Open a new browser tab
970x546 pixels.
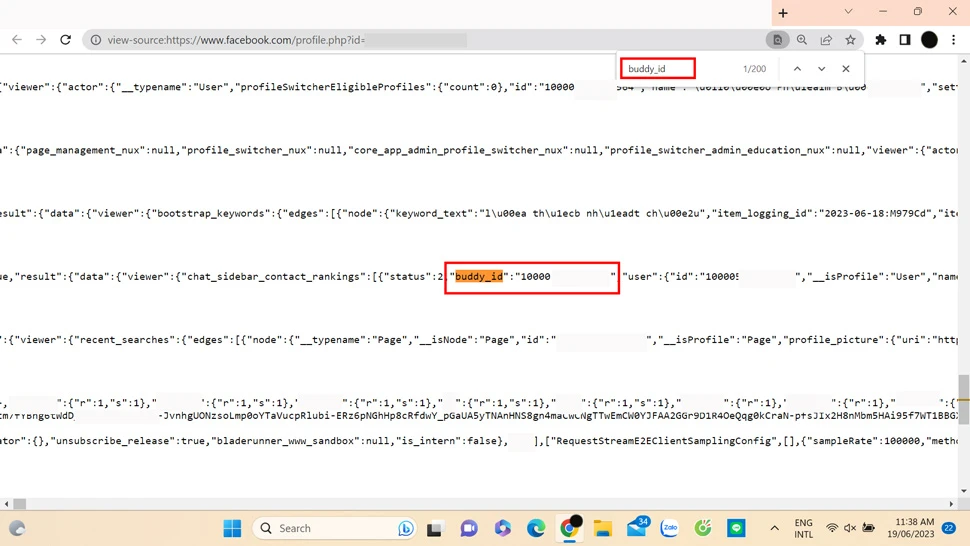coord(783,13)
